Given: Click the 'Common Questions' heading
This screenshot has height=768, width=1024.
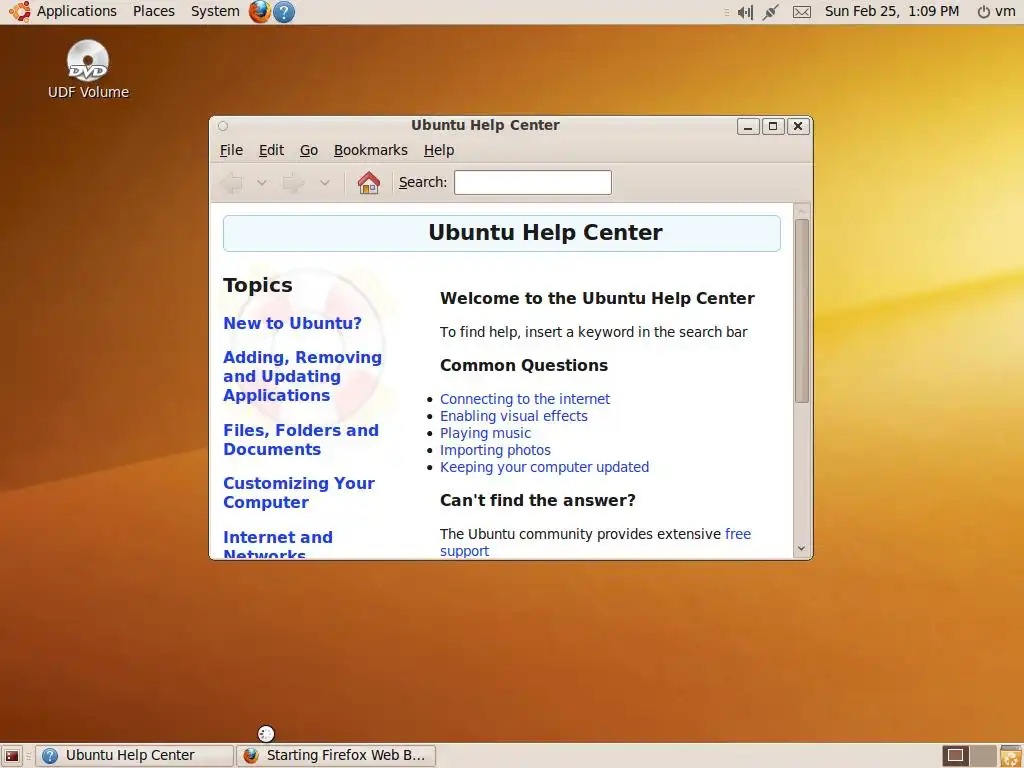Looking at the screenshot, I should click(524, 365).
